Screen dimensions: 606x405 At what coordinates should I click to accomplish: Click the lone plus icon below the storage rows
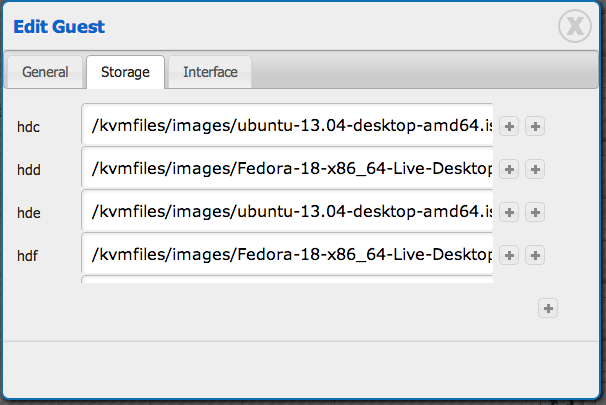click(548, 308)
